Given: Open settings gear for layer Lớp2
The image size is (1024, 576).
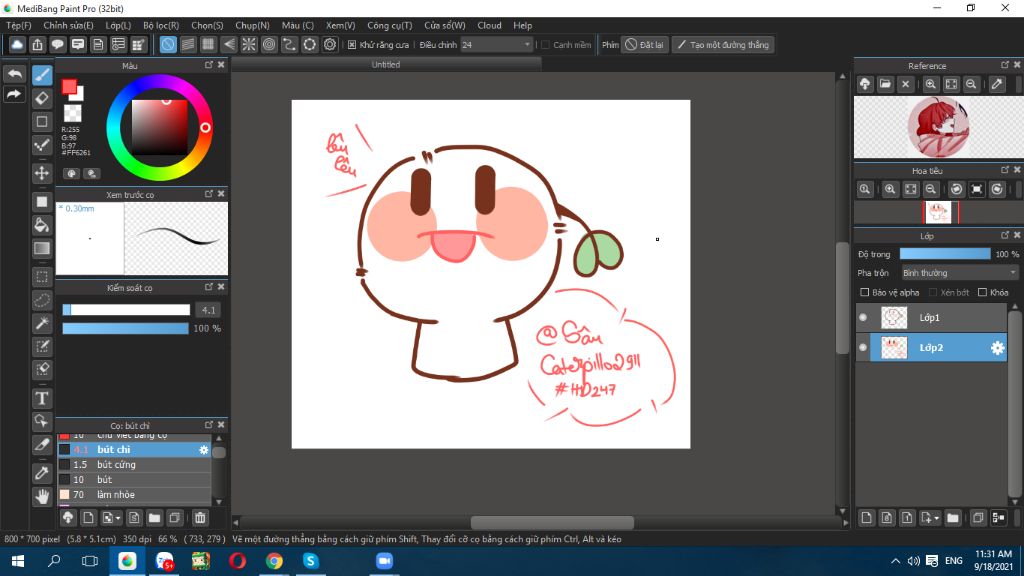Looking at the screenshot, I should 997,348.
